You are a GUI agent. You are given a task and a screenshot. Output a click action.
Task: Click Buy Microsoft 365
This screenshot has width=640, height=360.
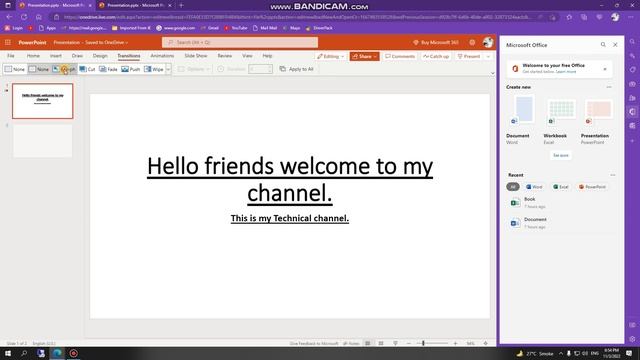436,42
